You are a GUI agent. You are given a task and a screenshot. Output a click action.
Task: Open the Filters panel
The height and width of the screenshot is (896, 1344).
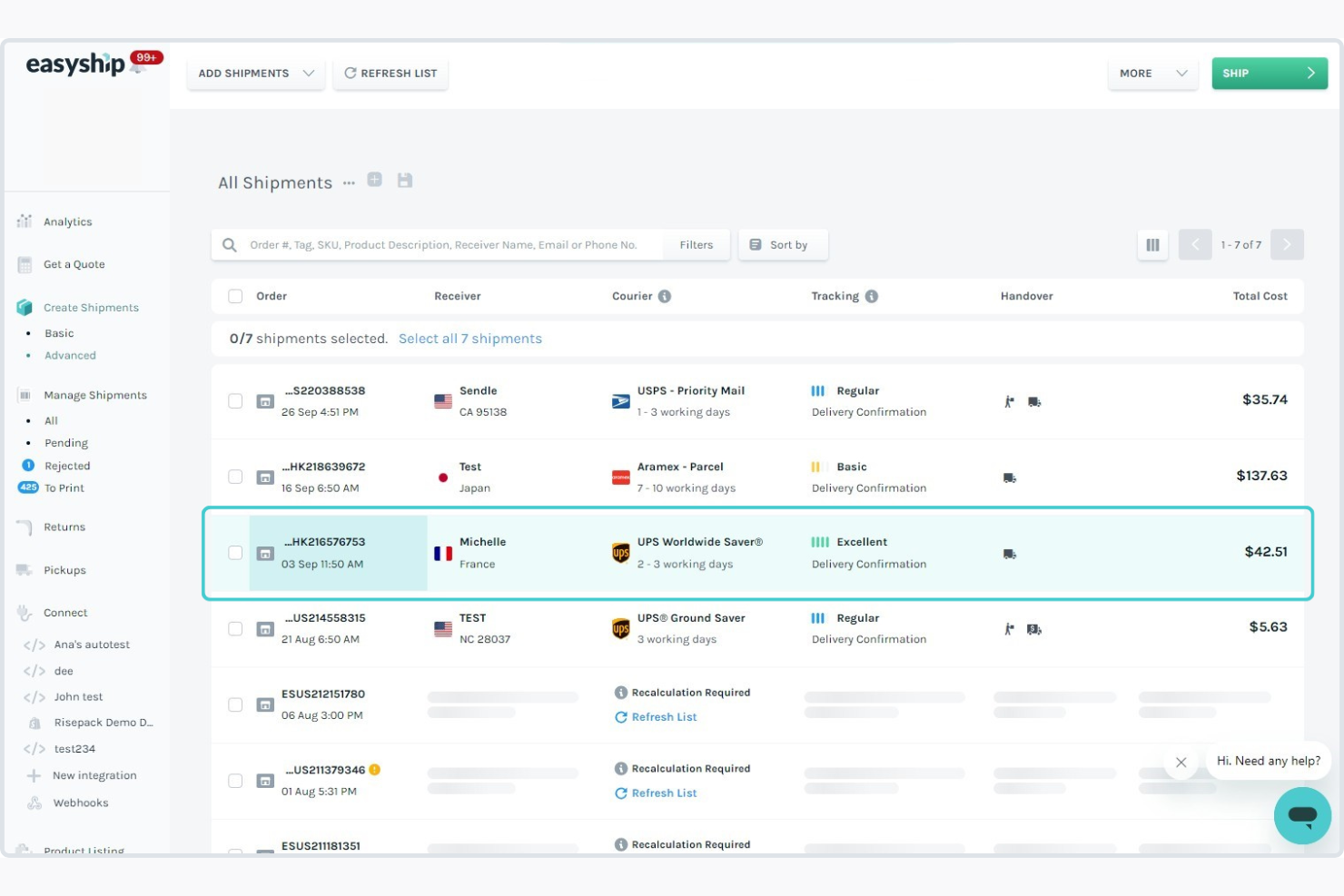697,245
